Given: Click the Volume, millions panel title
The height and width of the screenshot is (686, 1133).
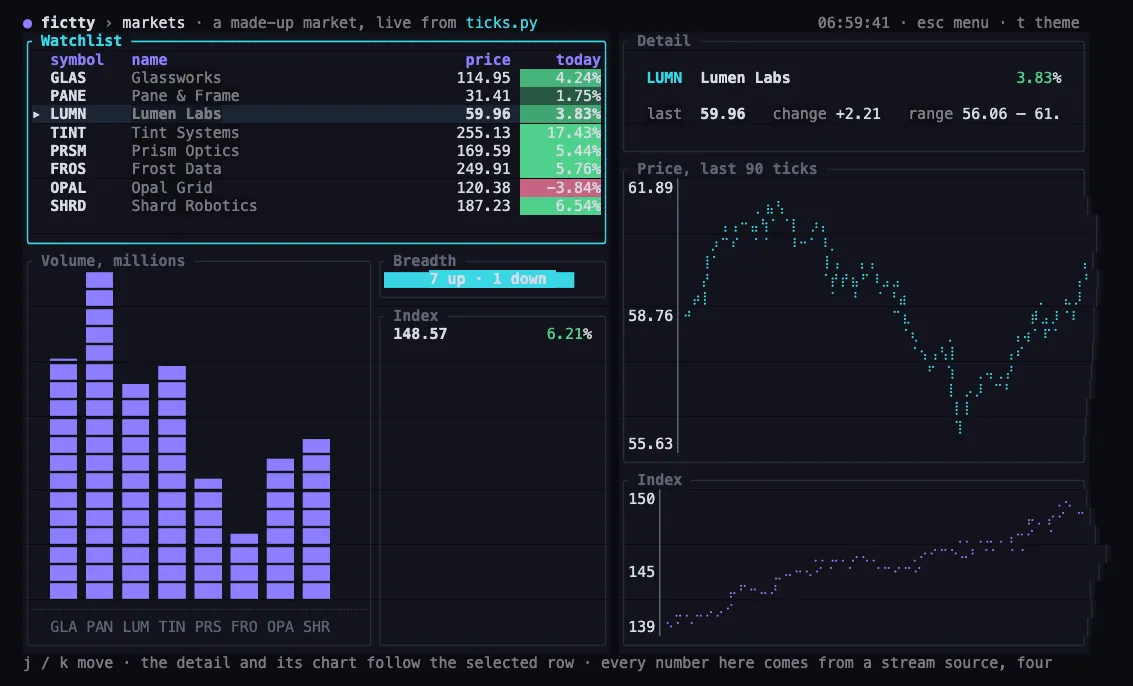Looking at the screenshot, I should click(113, 260).
